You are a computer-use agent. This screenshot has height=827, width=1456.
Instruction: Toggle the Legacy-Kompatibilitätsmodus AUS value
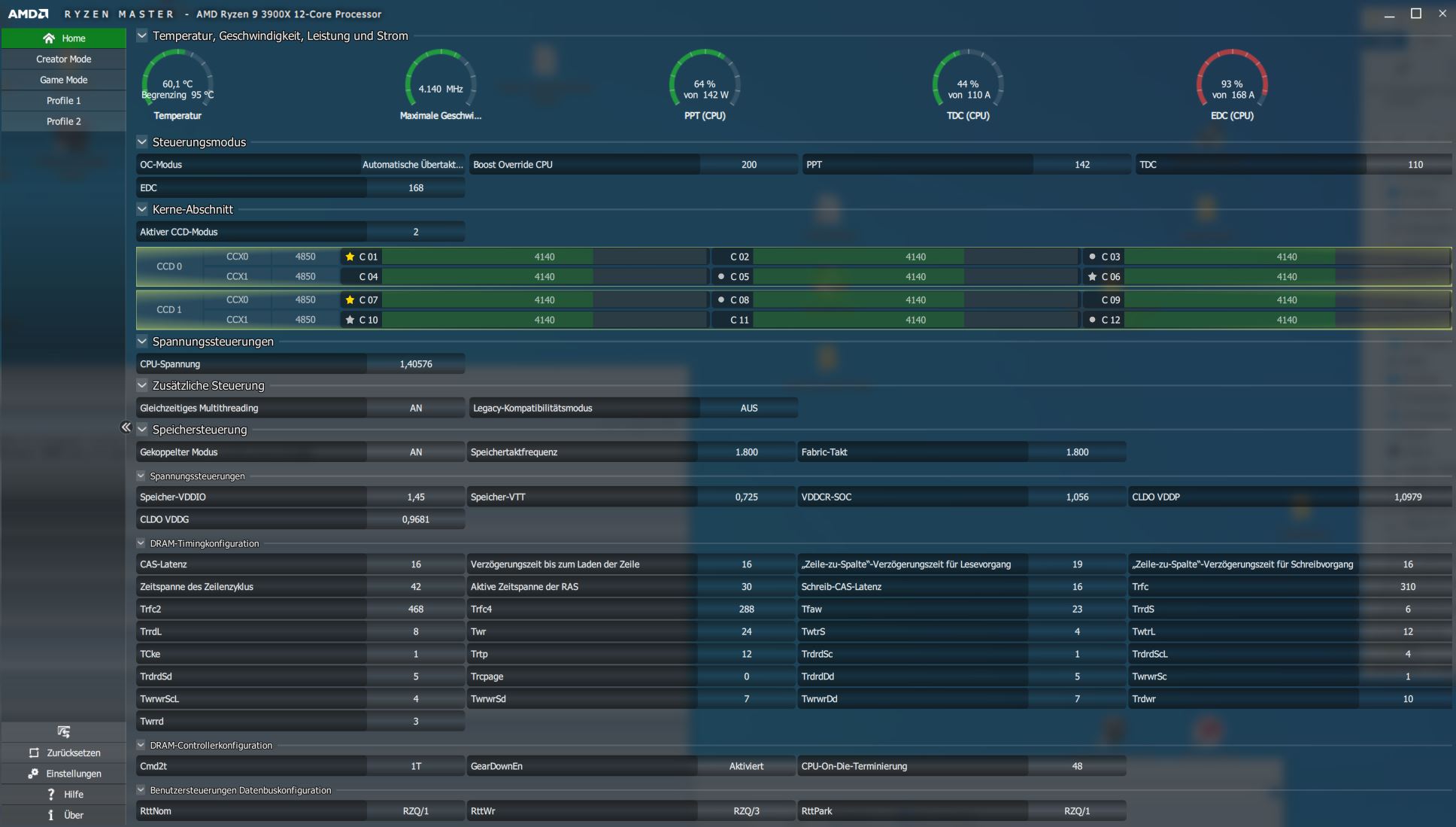[748, 408]
